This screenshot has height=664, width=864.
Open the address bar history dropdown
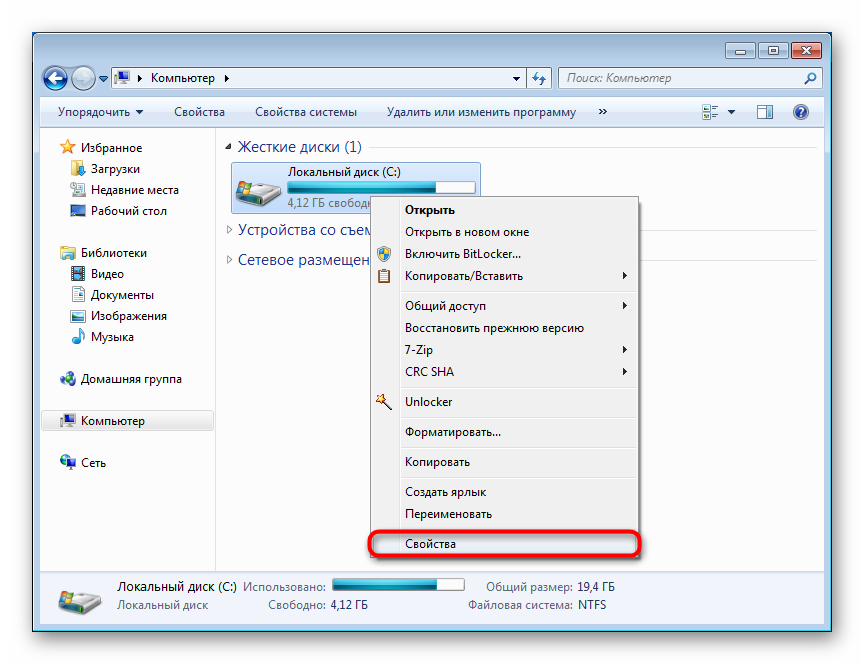[515, 77]
